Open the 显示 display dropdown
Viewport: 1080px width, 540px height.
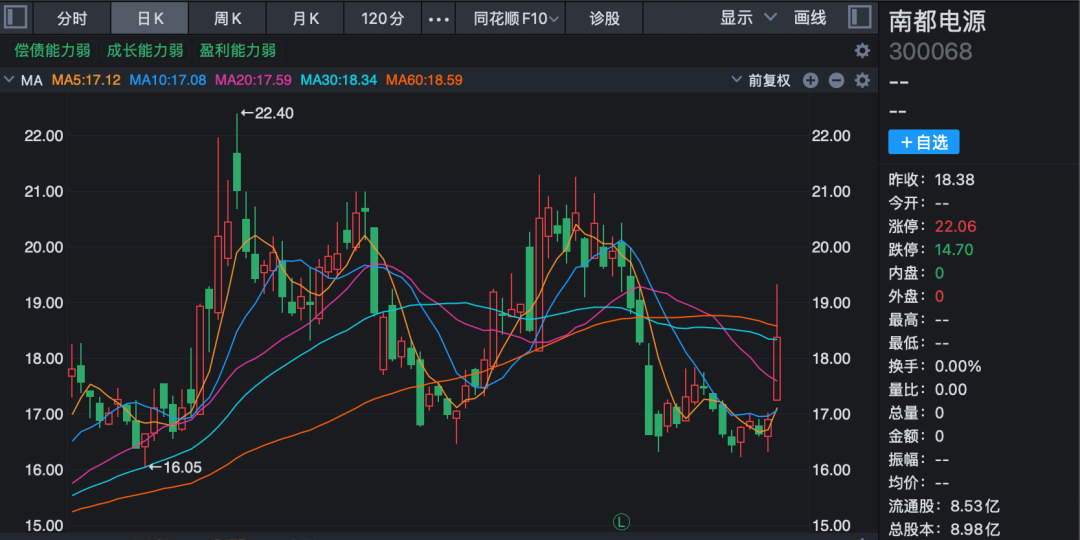(748, 18)
